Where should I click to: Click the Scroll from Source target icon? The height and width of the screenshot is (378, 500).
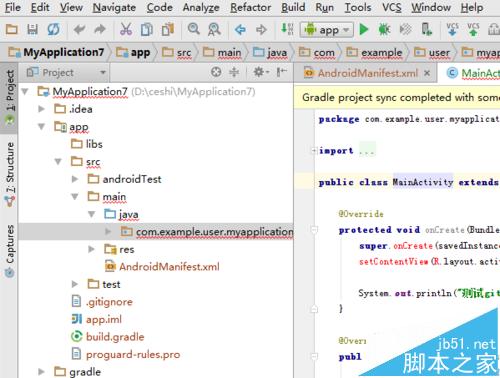(216, 72)
